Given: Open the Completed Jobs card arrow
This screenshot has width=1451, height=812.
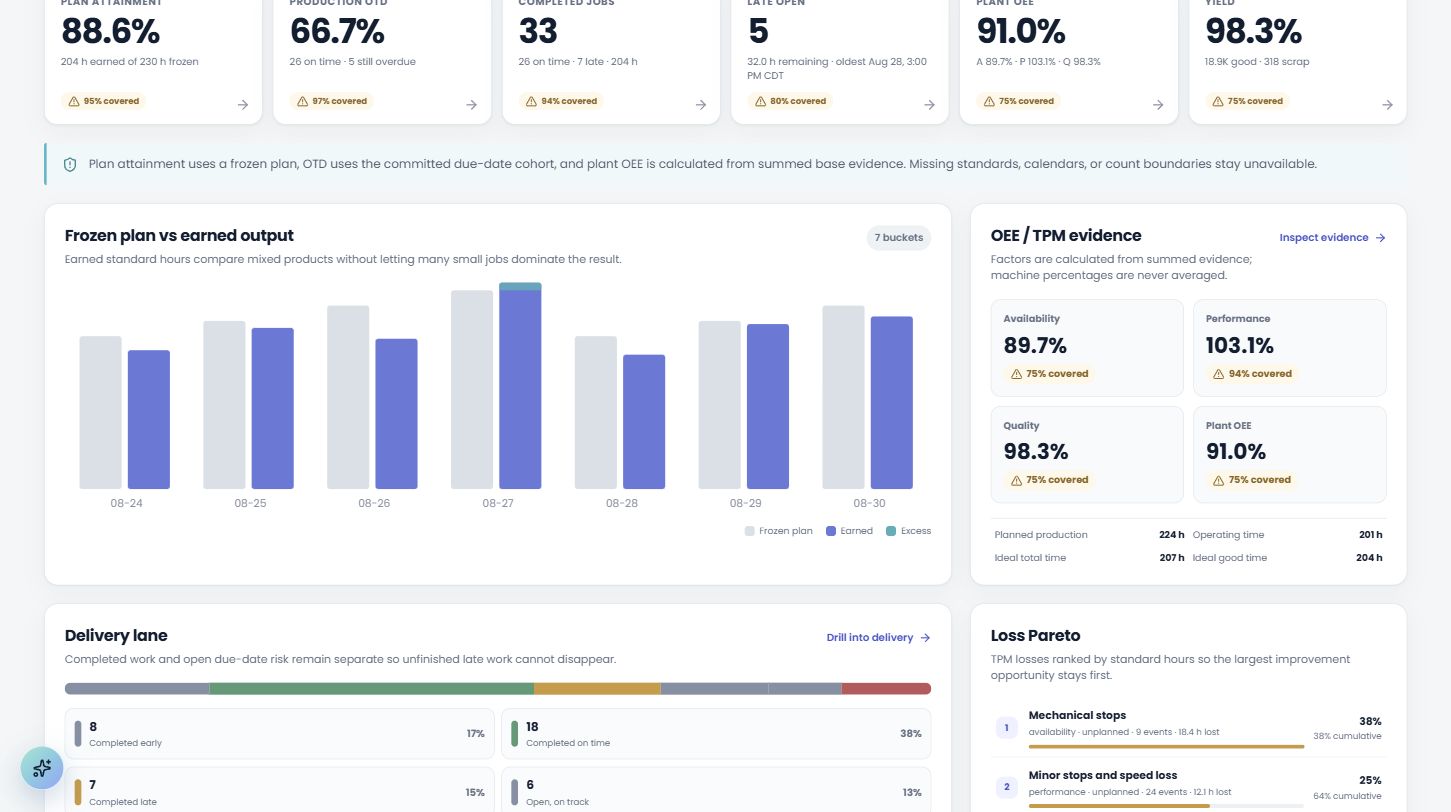Looking at the screenshot, I should pos(700,104).
